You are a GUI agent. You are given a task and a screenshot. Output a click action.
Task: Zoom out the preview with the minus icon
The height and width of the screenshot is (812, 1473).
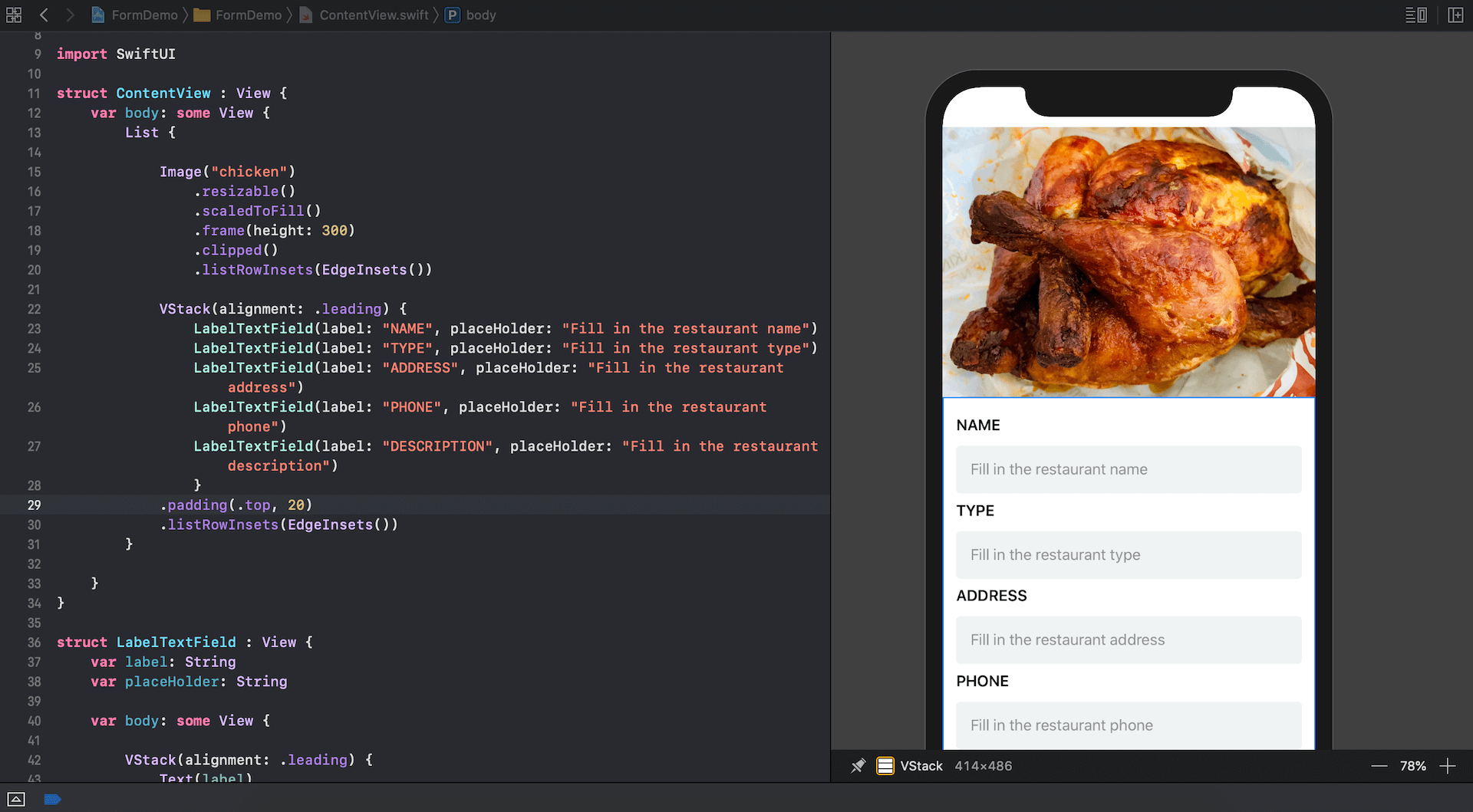coord(1379,765)
